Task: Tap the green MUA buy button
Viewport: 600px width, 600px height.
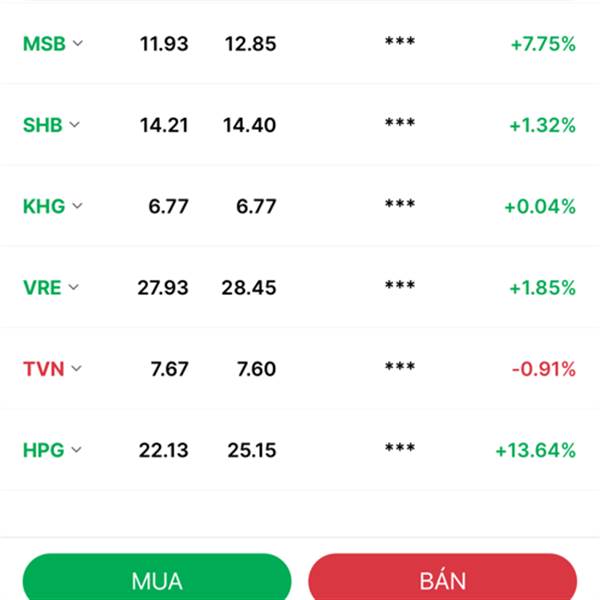Action: (x=157, y=577)
